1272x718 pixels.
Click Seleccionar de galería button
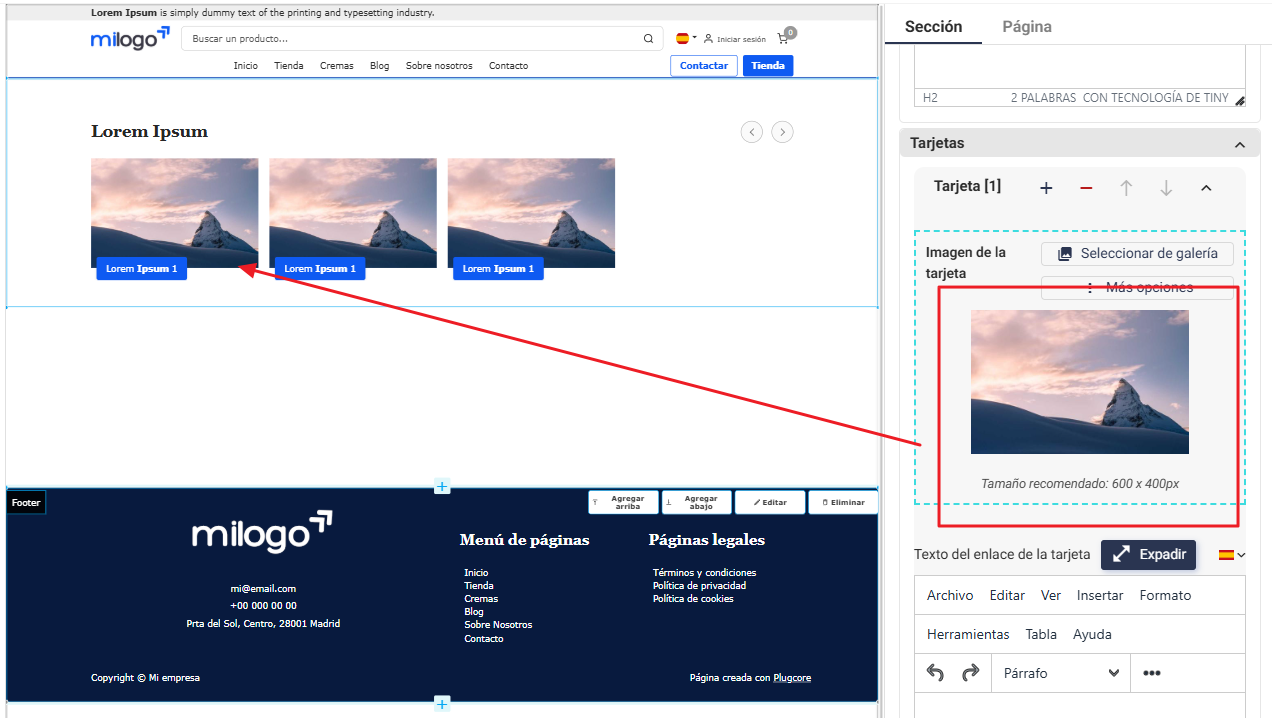[x=1137, y=254]
